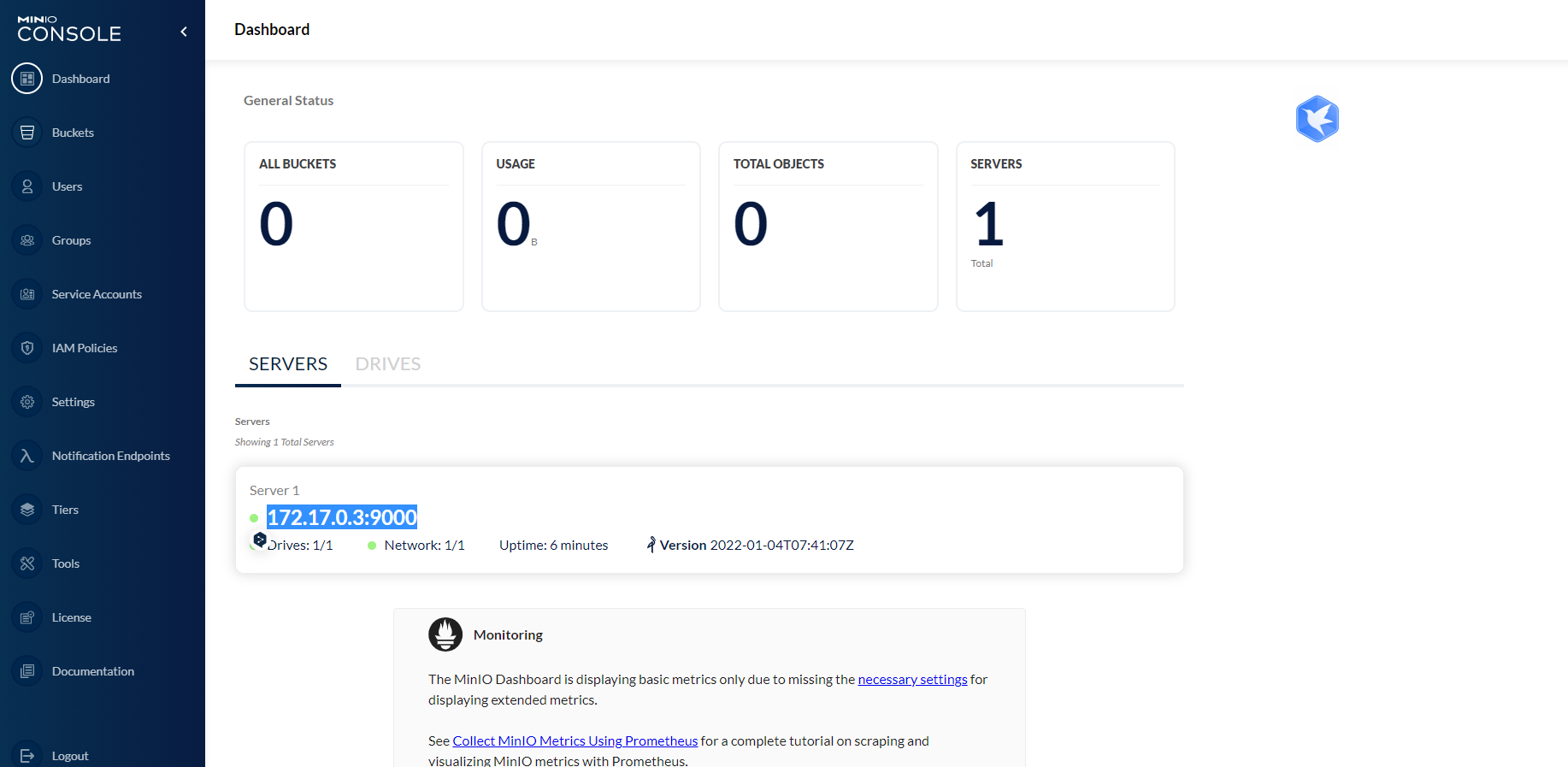Image resolution: width=1568 pixels, height=767 pixels.
Task: Click the Drives: 1/1 status
Action: click(299, 545)
